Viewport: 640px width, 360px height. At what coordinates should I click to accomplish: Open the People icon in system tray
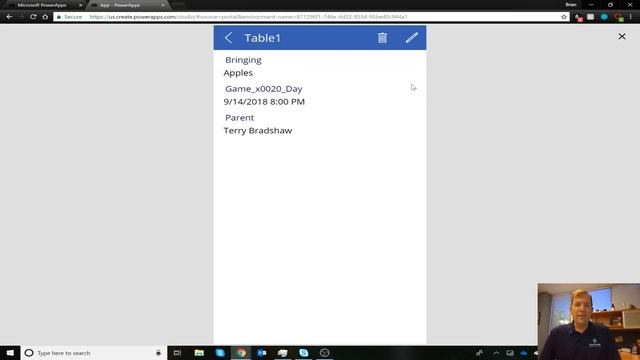(x=479, y=353)
